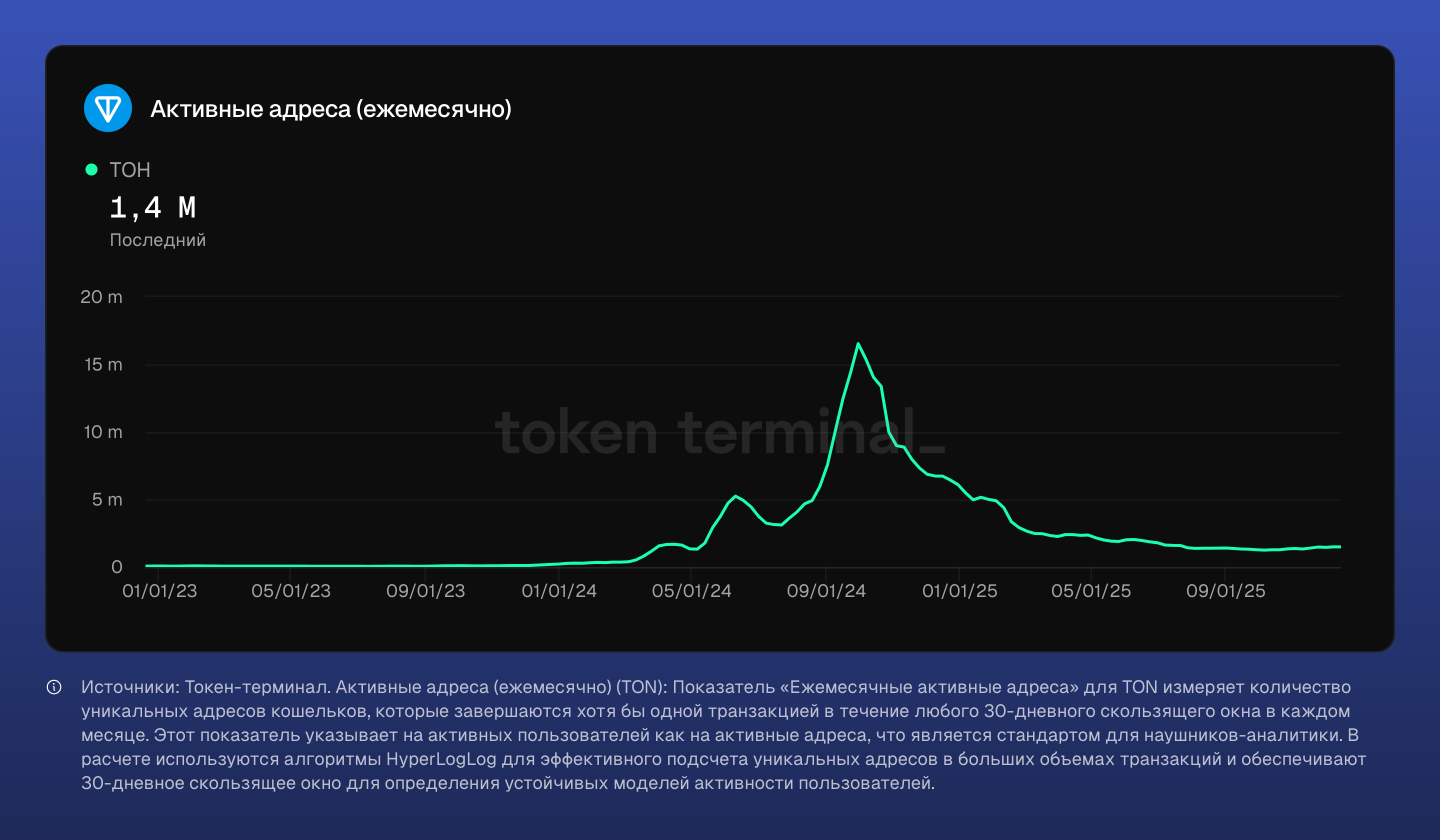Click the 10 m y-axis label
This screenshot has width=1440, height=840.
coord(103,432)
